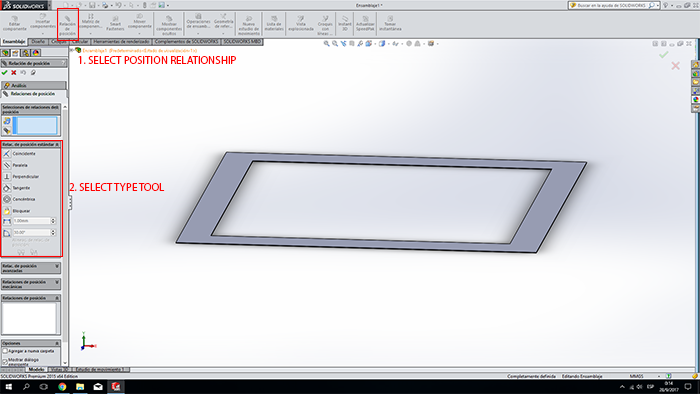700x394 pixels.
Task: Switch to Diseño tab
Action: coord(38,41)
